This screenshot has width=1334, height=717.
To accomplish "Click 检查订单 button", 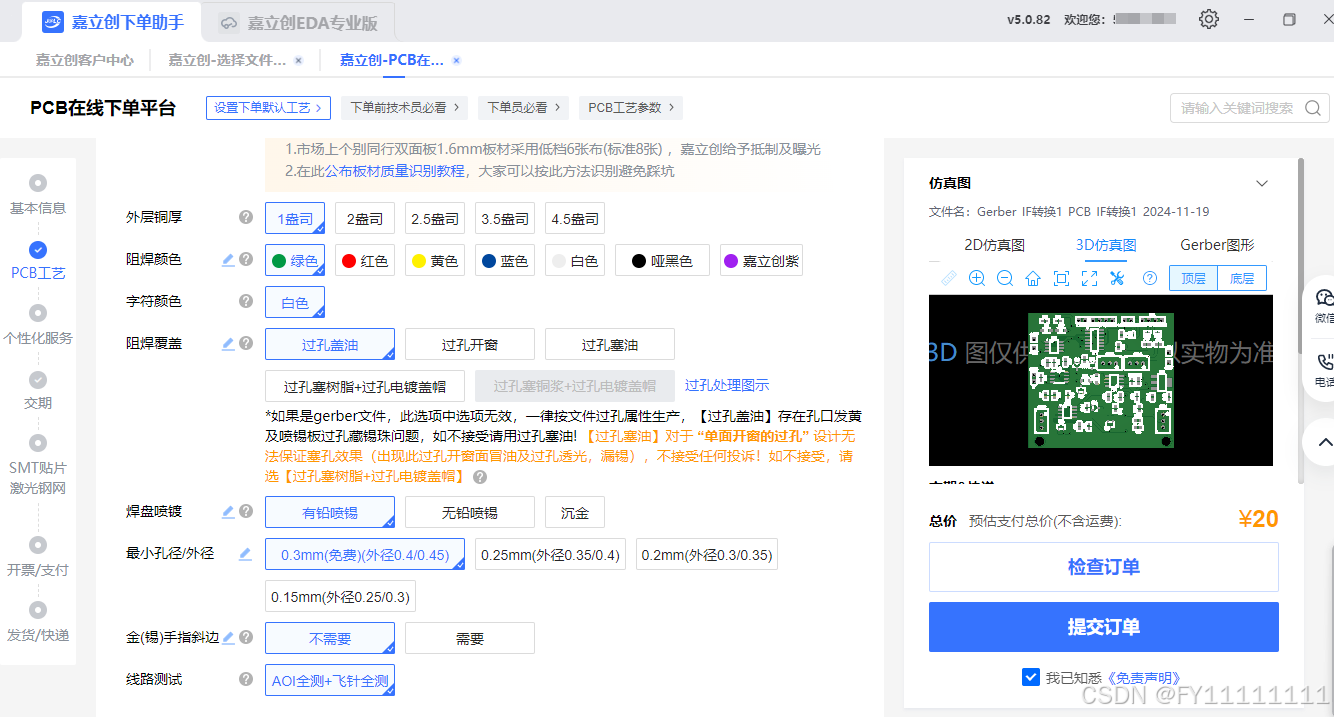I will pos(1104,567).
